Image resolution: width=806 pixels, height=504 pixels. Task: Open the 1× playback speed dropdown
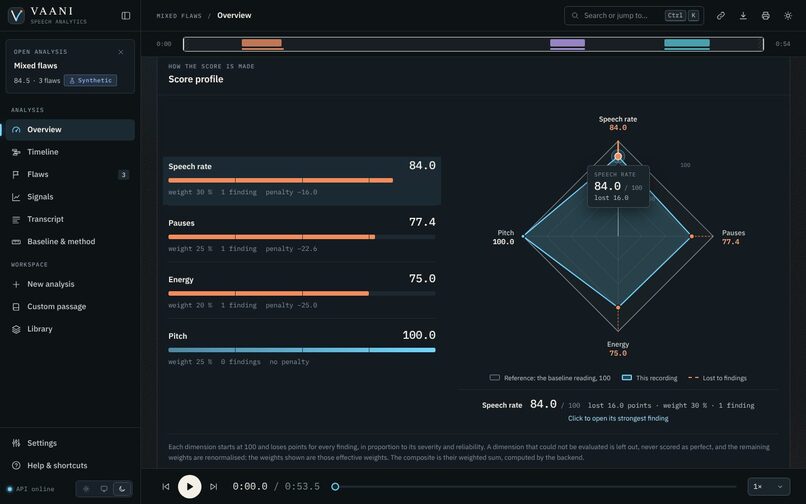768,487
